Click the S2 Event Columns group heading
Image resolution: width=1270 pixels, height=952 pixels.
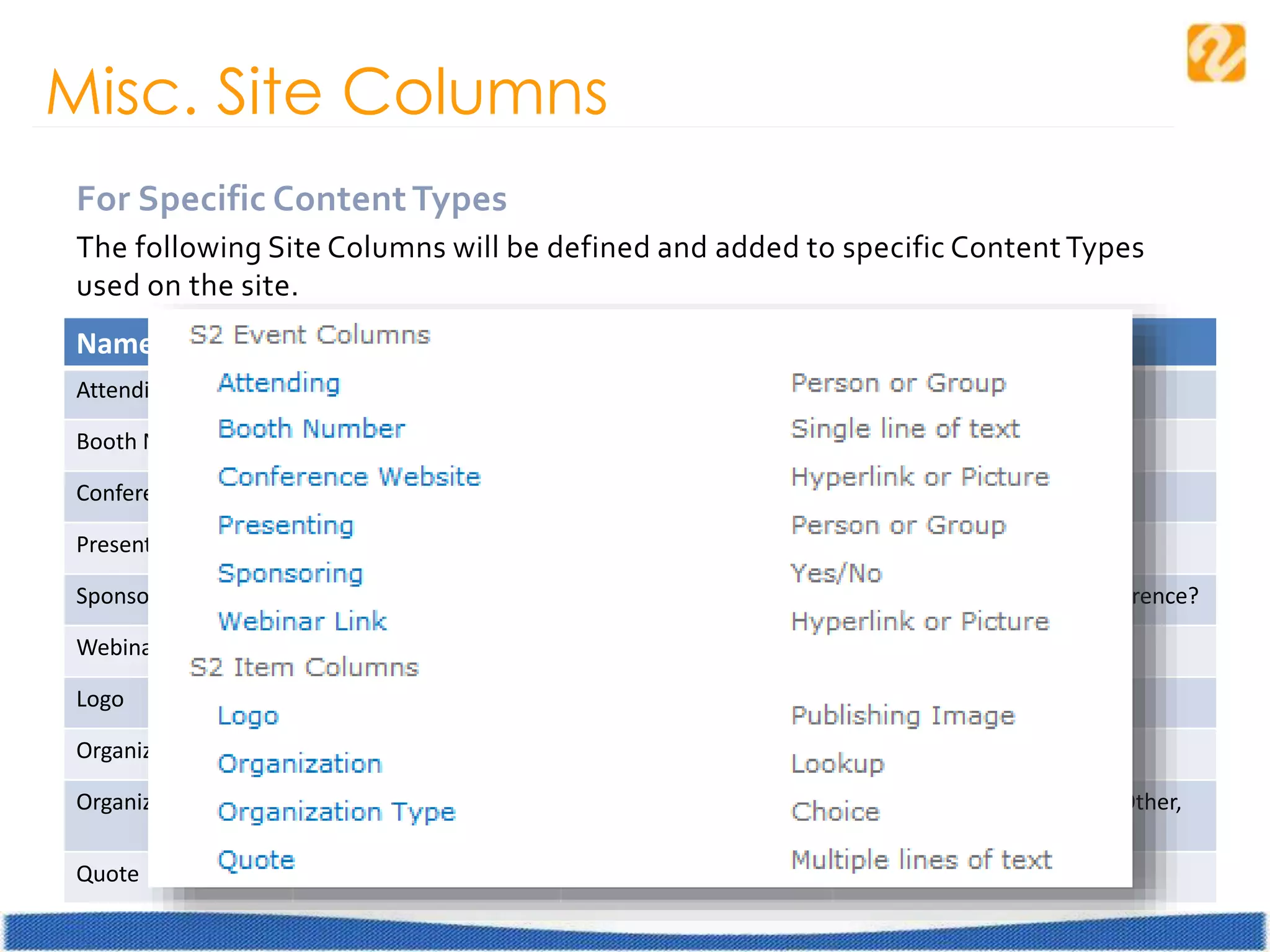(x=309, y=335)
